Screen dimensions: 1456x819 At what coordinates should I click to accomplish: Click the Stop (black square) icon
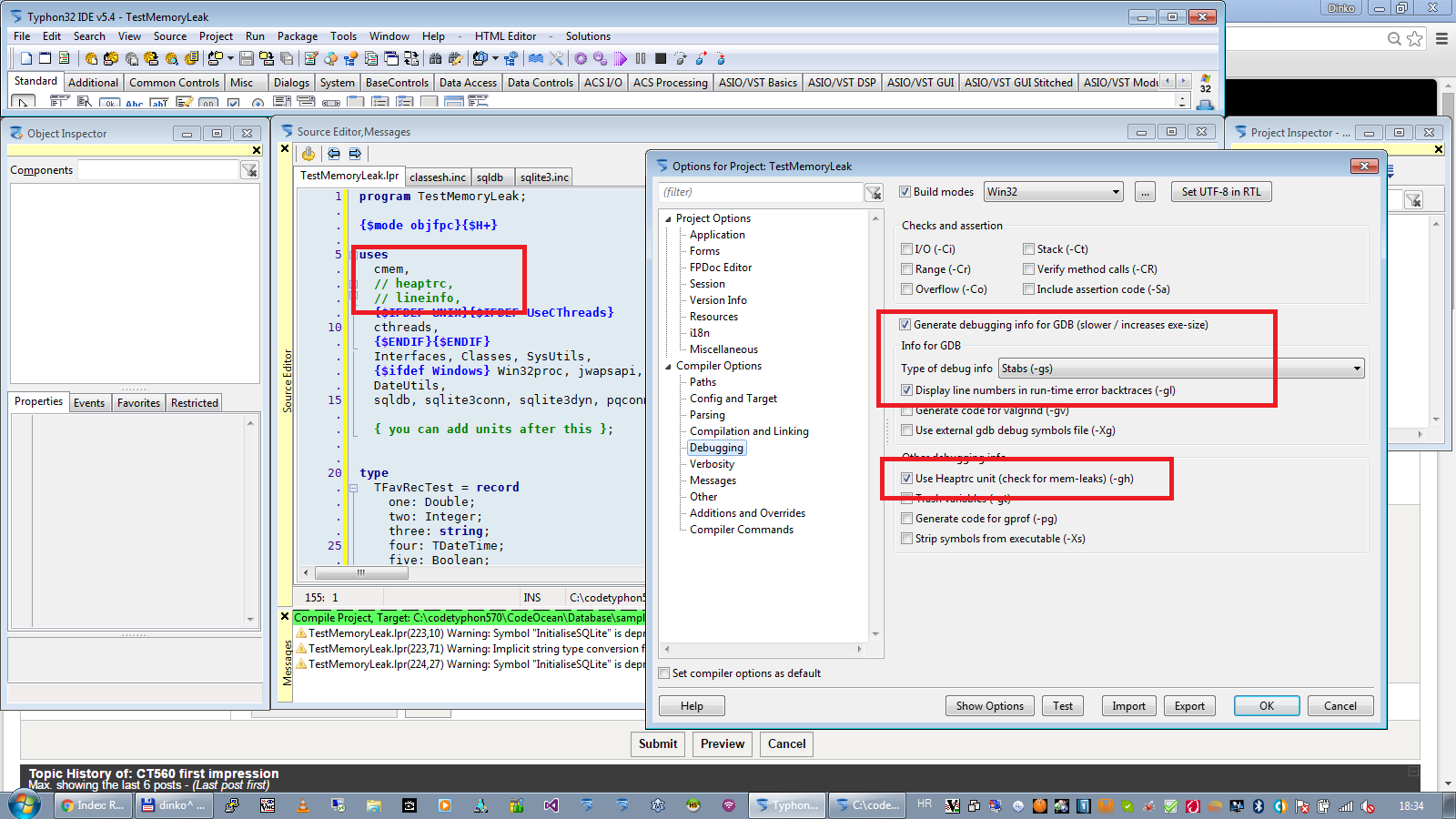[661, 58]
